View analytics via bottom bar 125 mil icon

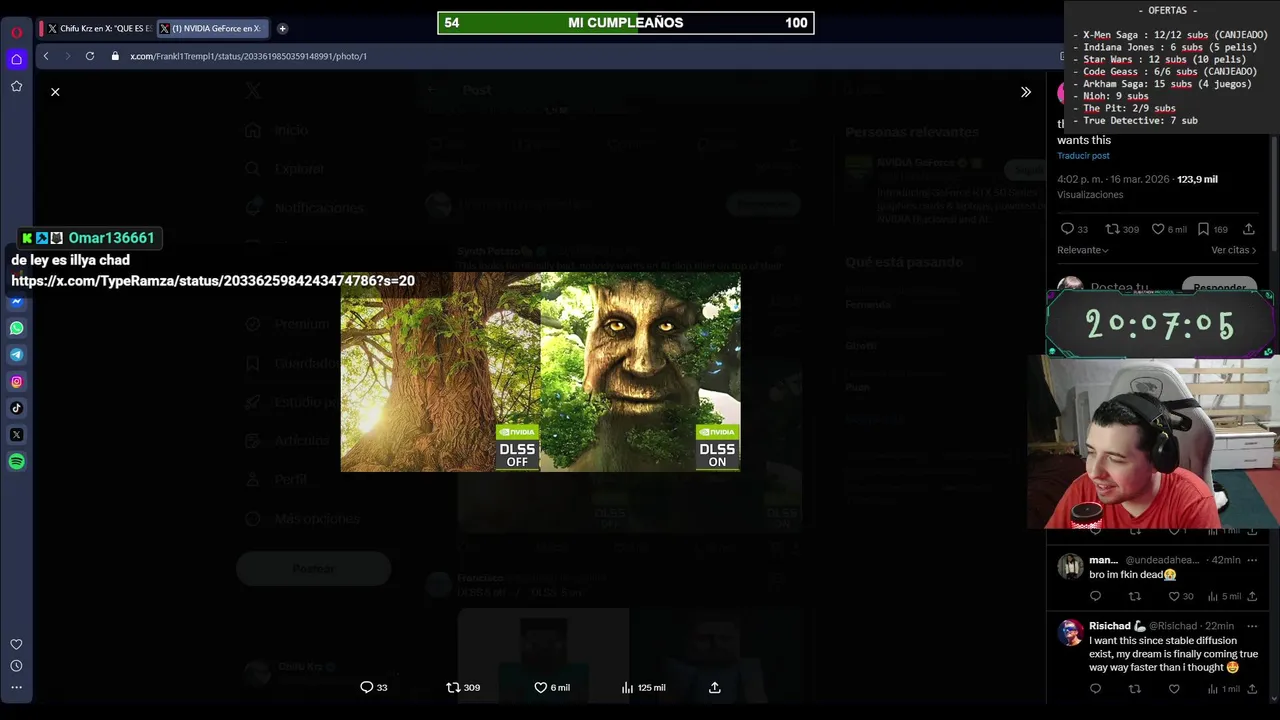(x=643, y=688)
